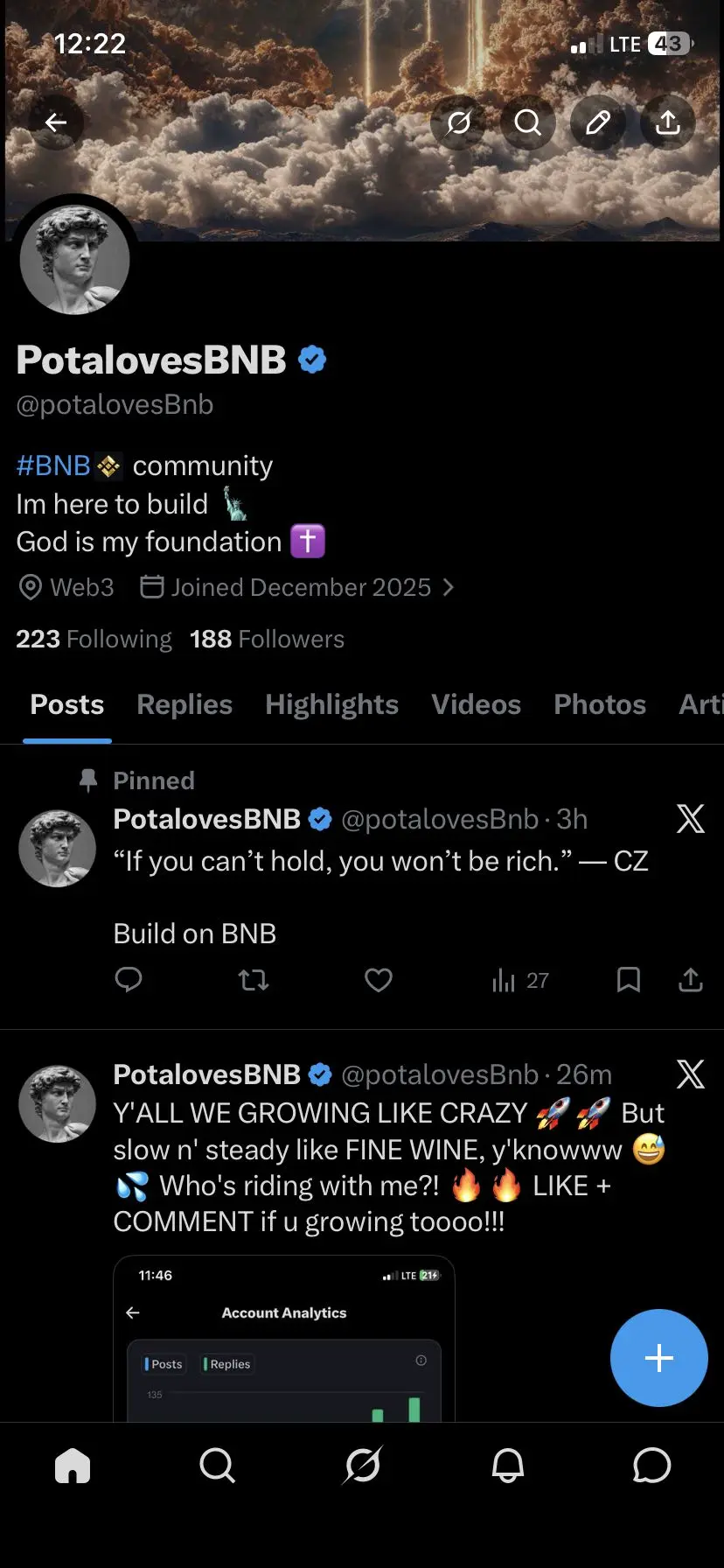Open the X menu on the 26m post
724x1568 pixels.
pyautogui.click(x=690, y=1074)
